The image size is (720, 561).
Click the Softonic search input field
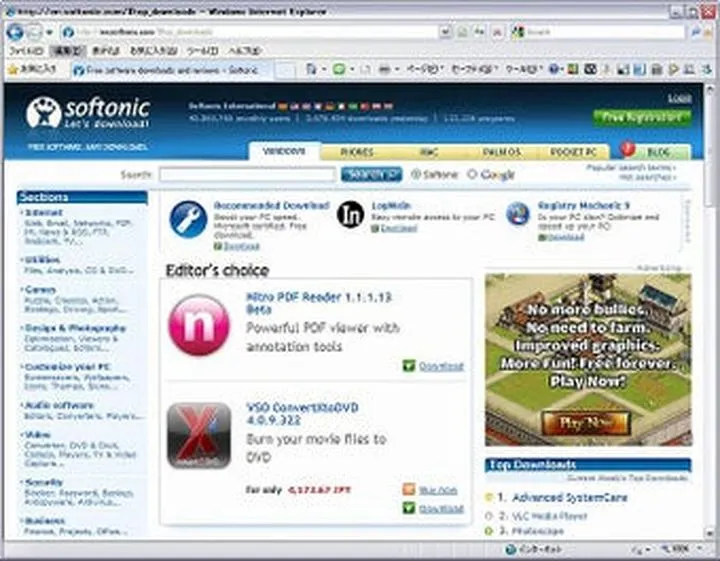click(x=248, y=174)
